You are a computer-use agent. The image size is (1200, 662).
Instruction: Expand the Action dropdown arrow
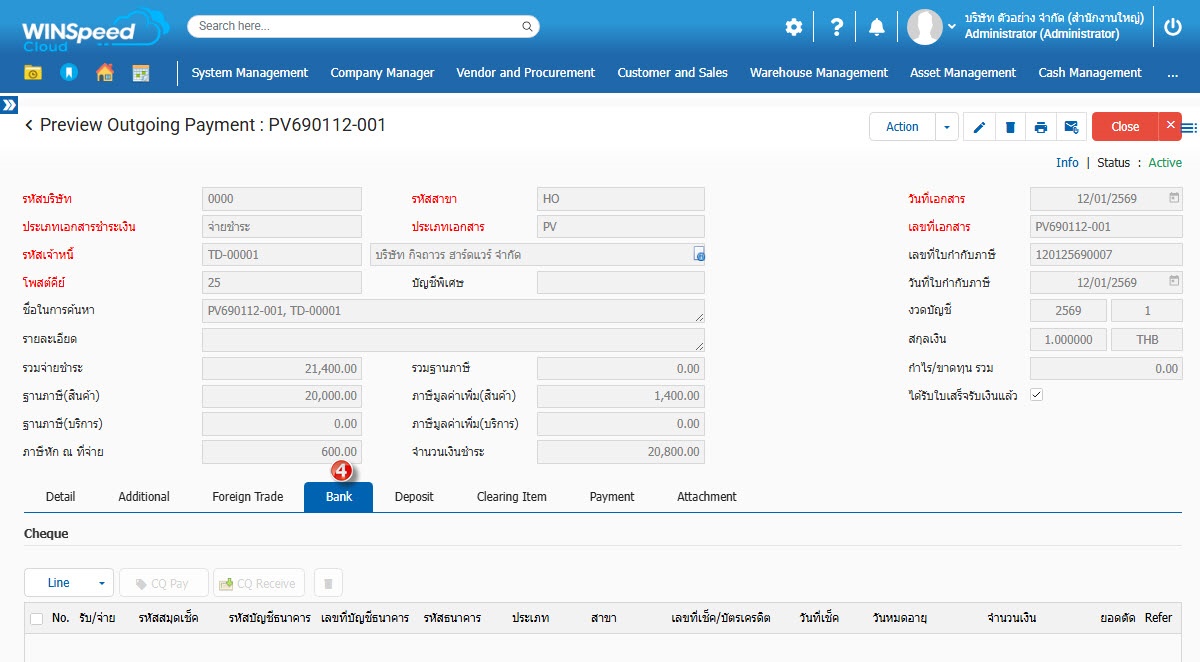pyautogui.click(x=946, y=127)
